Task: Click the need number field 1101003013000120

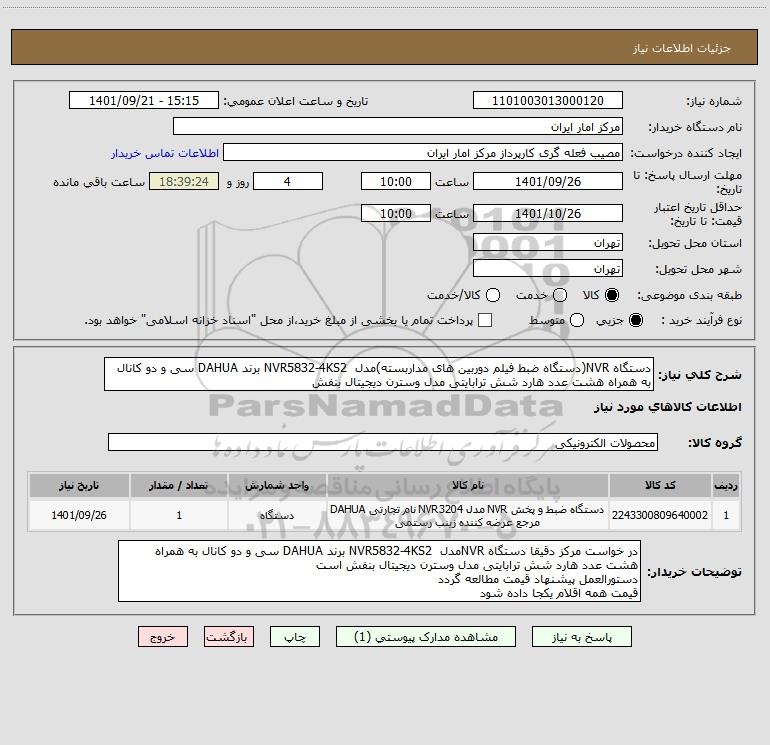Action: pos(548,101)
